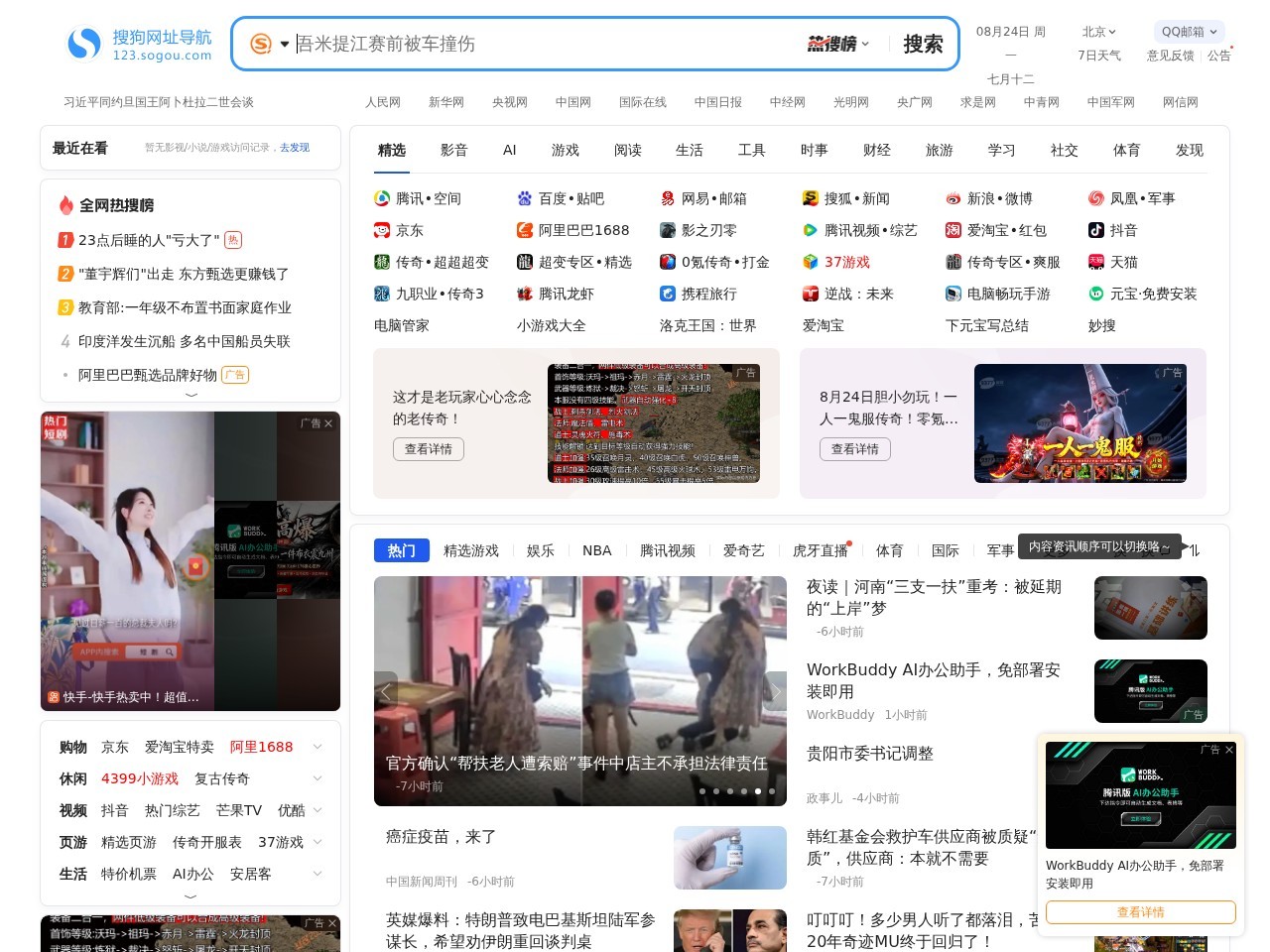1270x952 pixels.
Task: Open the 一人一鬼服 game ad image
Action: click(1080, 423)
